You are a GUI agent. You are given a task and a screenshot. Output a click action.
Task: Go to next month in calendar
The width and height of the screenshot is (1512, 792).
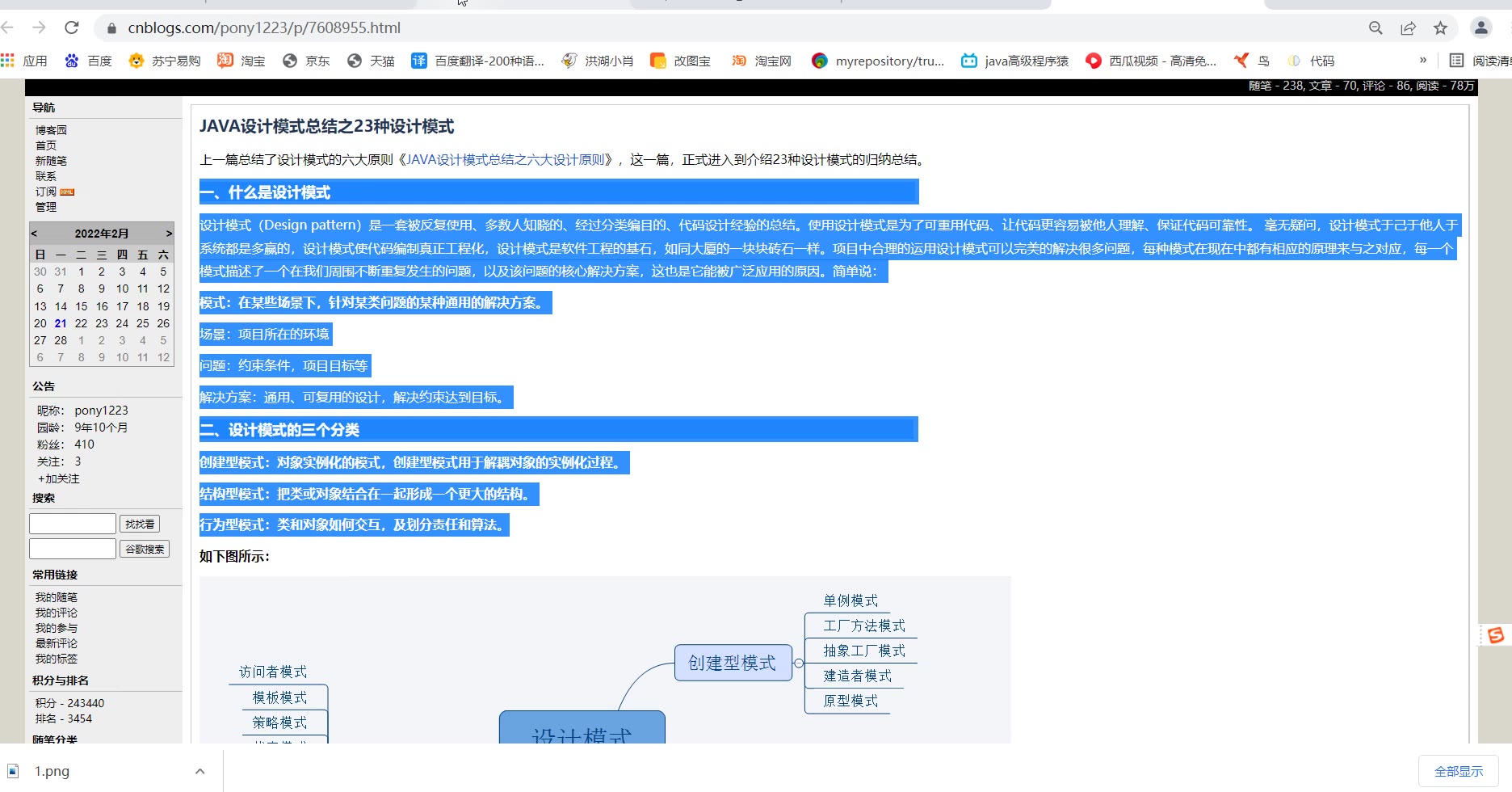[169, 234]
